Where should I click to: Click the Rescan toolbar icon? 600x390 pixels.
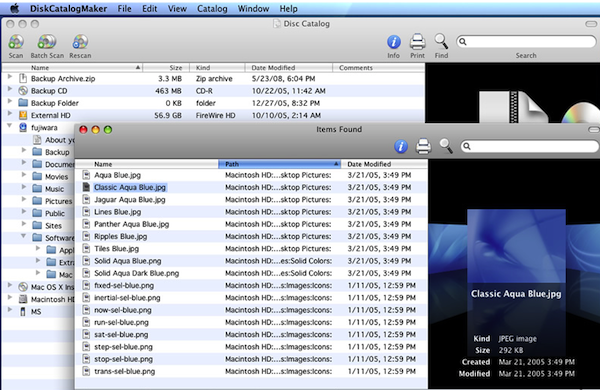point(80,42)
